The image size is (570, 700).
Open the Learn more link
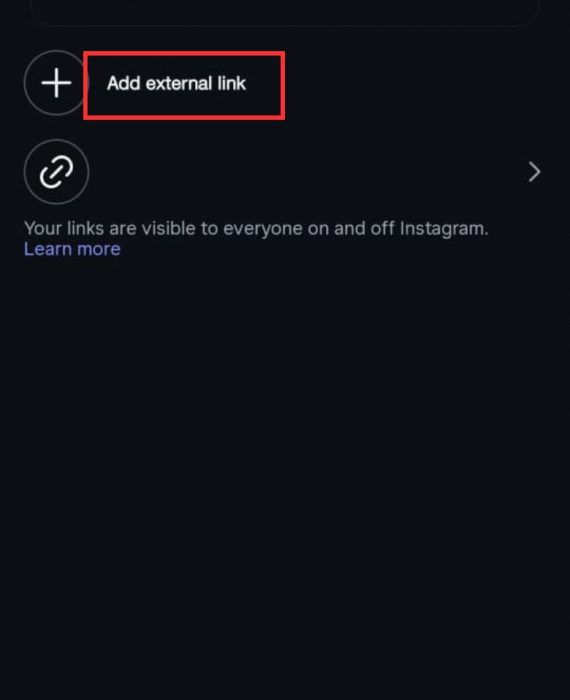tap(72, 249)
